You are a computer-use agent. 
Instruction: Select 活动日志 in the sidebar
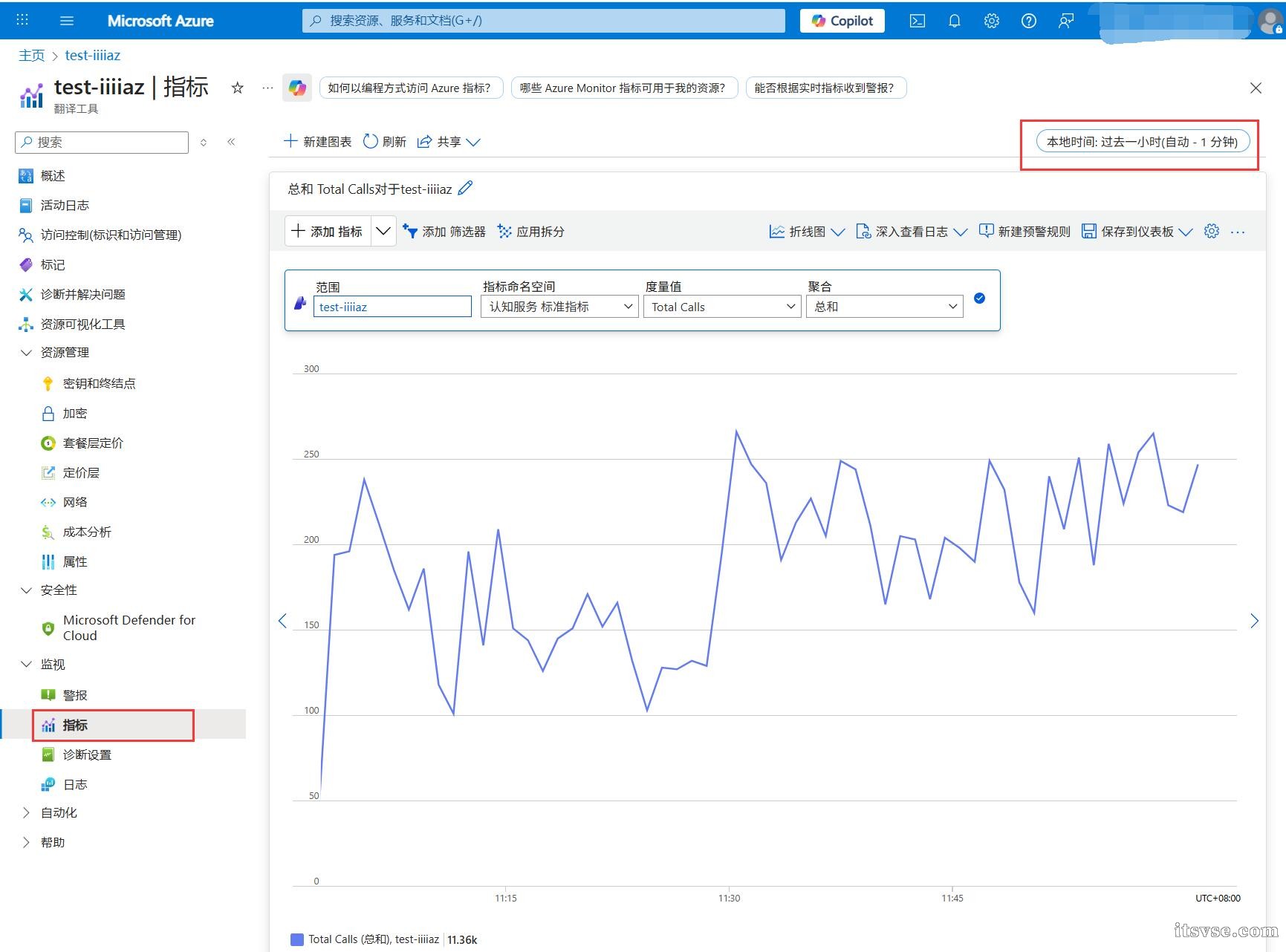(65, 205)
